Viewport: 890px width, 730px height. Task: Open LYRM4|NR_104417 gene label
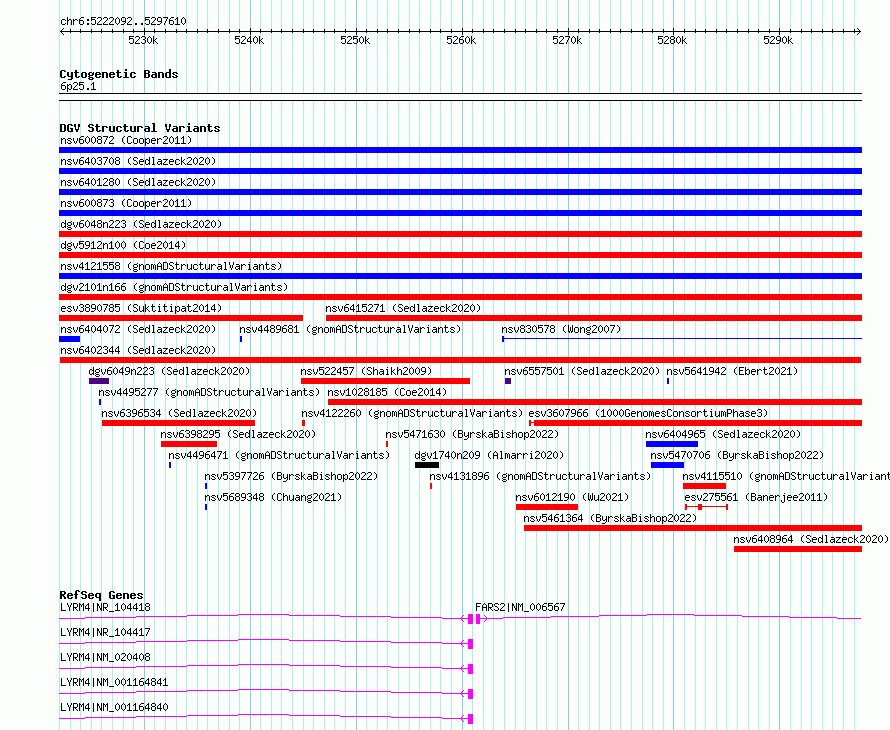(105, 632)
